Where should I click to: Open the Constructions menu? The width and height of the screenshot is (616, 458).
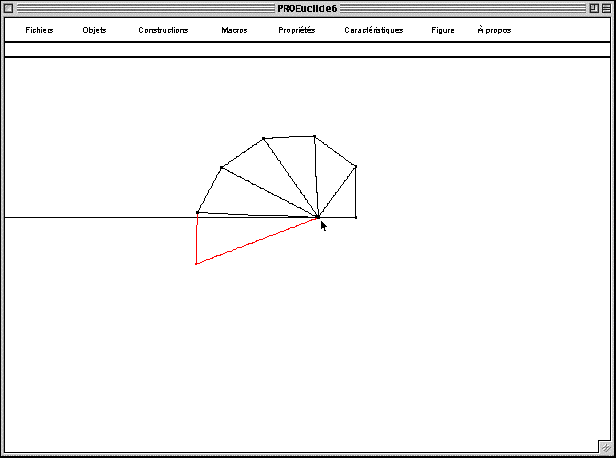(x=163, y=30)
